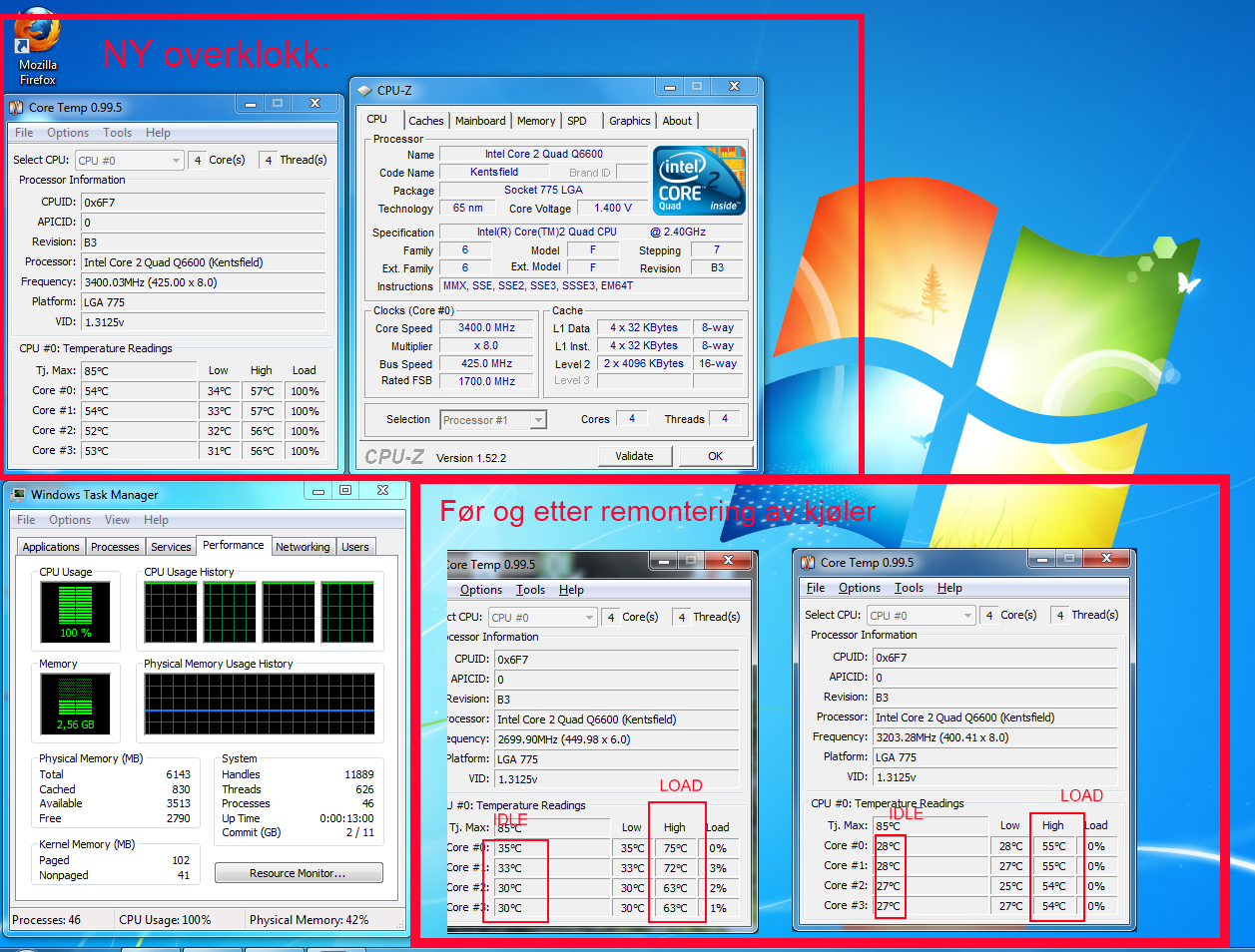Open the Task Manager View menu
1255x952 pixels.
pyautogui.click(x=117, y=520)
